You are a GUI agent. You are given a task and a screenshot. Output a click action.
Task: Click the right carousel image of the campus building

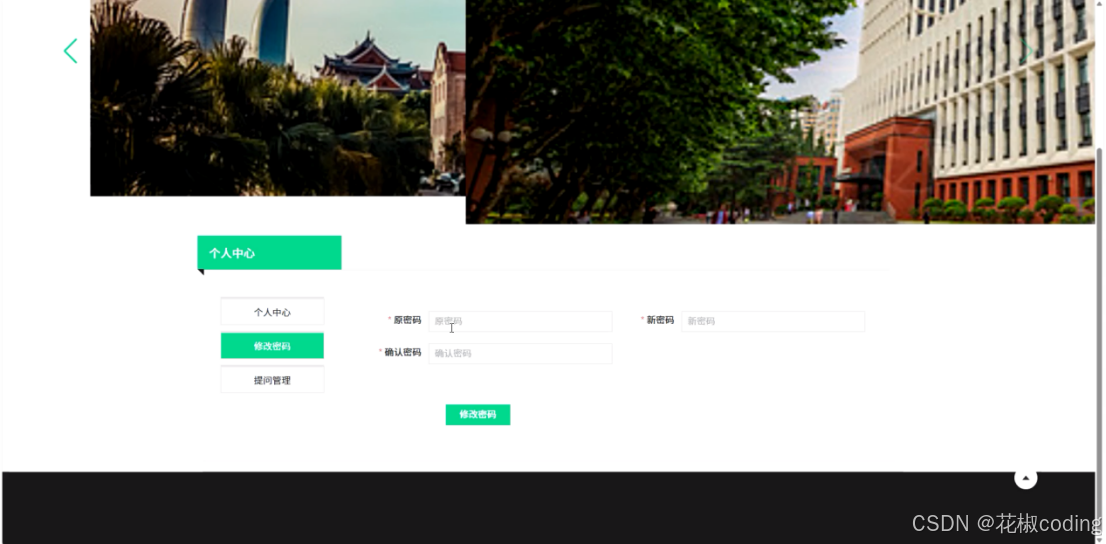point(780,111)
